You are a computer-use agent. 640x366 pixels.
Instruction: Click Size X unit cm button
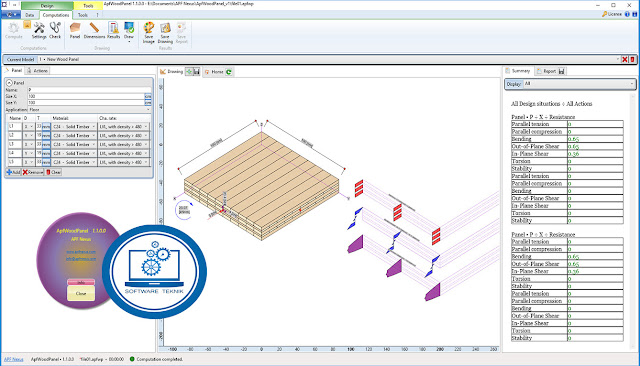148,96
